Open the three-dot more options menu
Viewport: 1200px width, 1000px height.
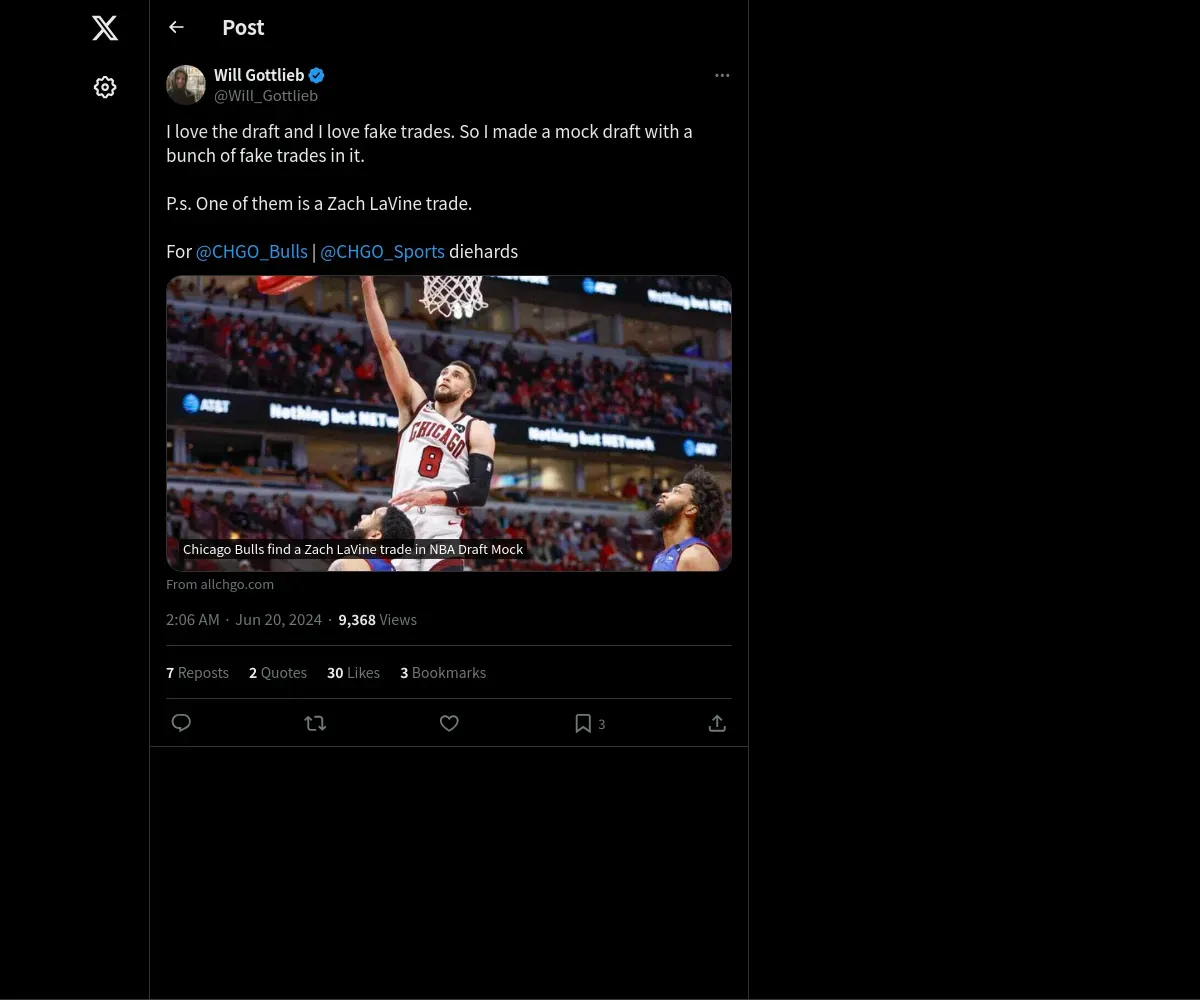click(722, 76)
